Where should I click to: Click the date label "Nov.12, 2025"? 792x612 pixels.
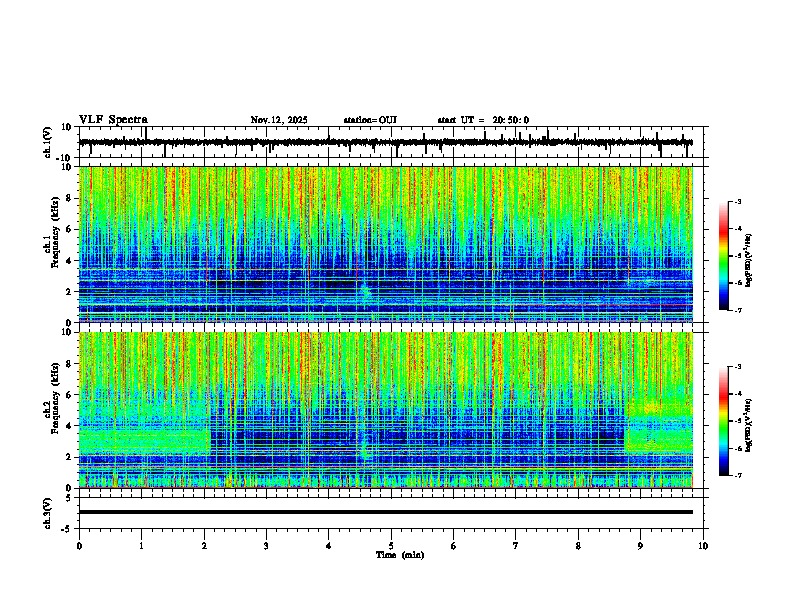coord(279,120)
